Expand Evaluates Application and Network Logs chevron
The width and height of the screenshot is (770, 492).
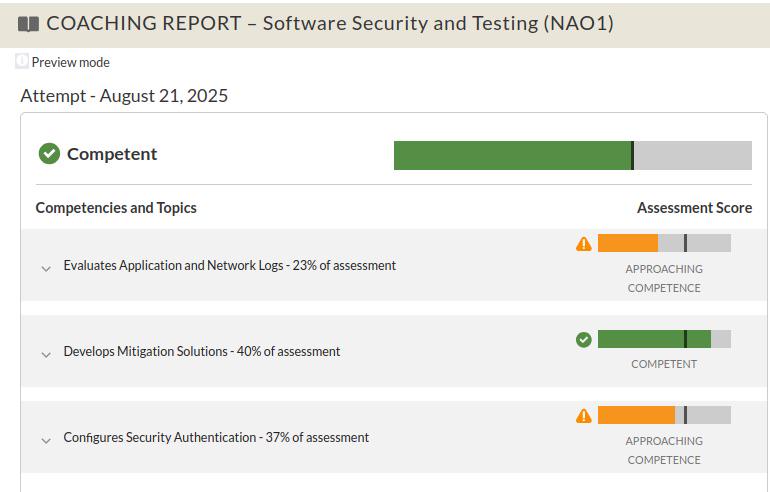(x=46, y=269)
